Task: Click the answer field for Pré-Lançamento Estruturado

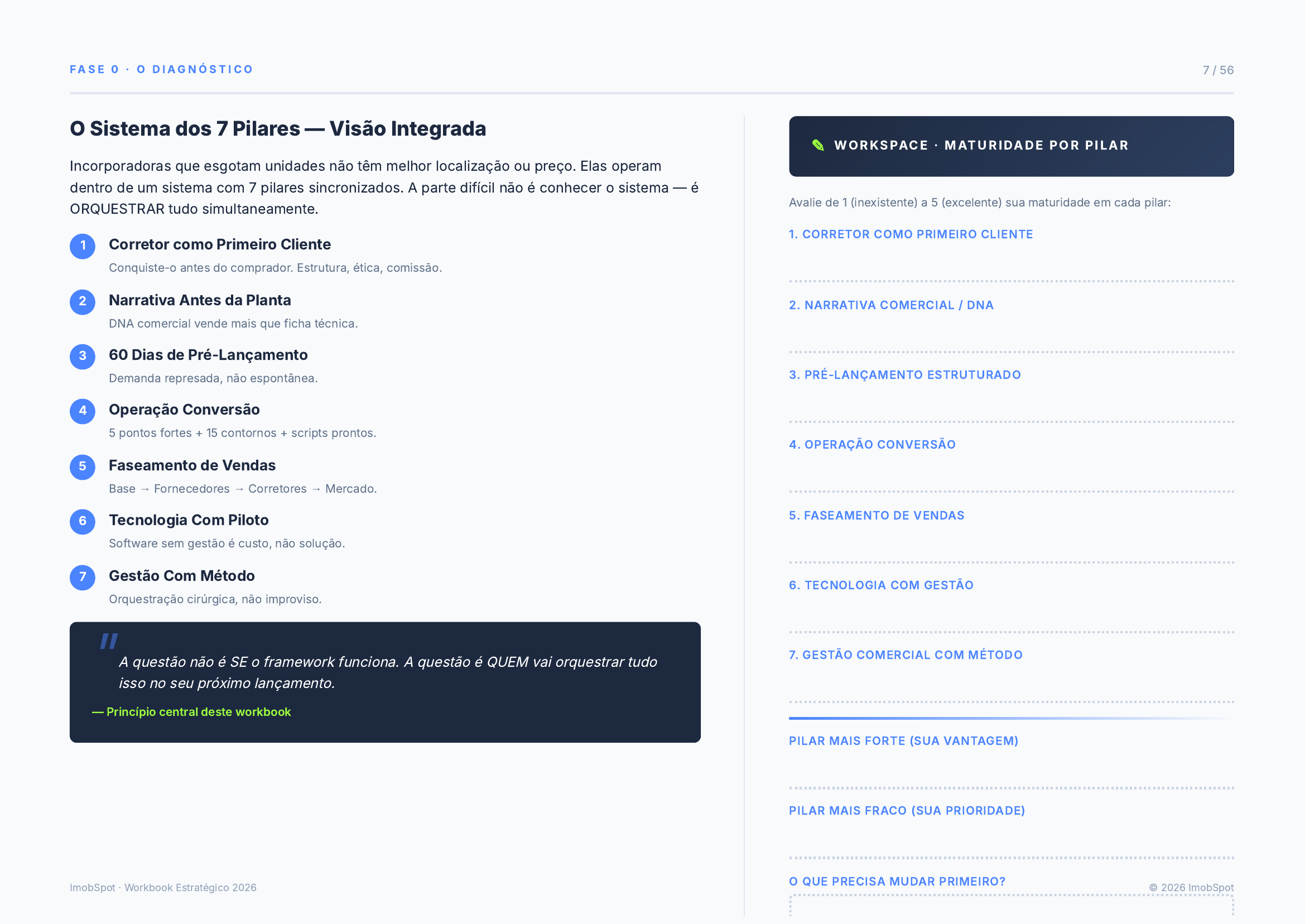Action: 1011,406
